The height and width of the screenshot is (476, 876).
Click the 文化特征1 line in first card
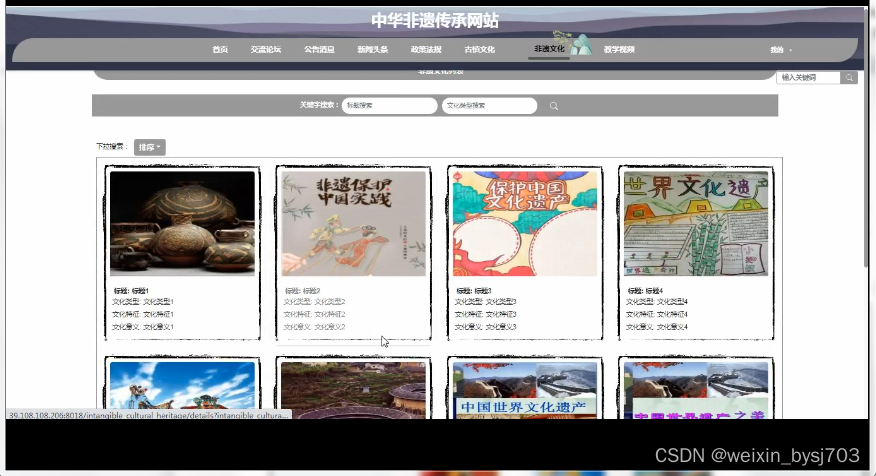(x=143, y=315)
